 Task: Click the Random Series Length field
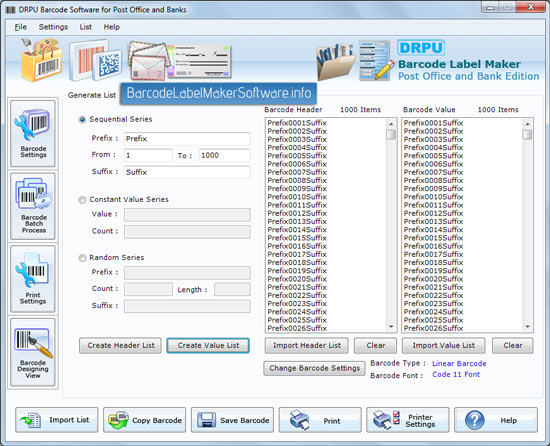232,289
